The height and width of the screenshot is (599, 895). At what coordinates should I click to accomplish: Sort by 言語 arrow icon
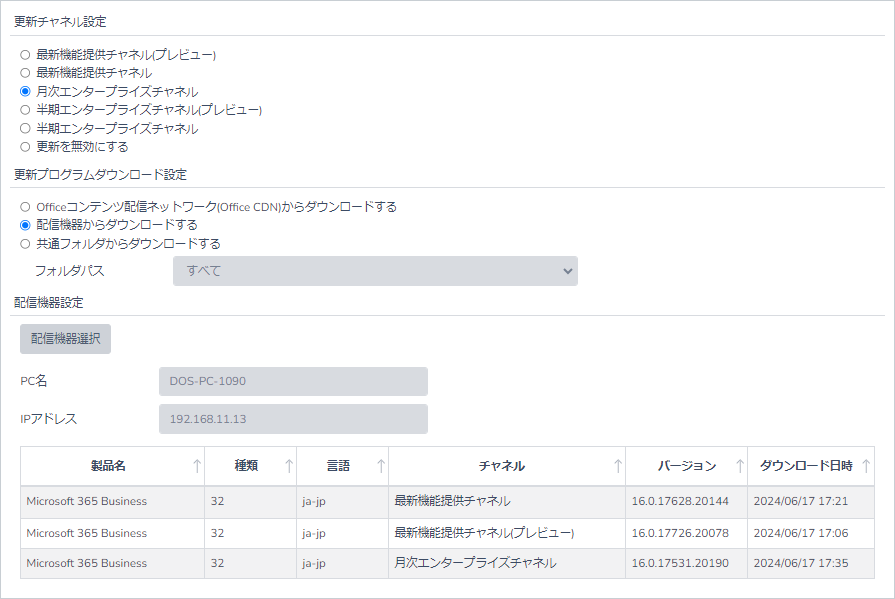coord(381,466)
